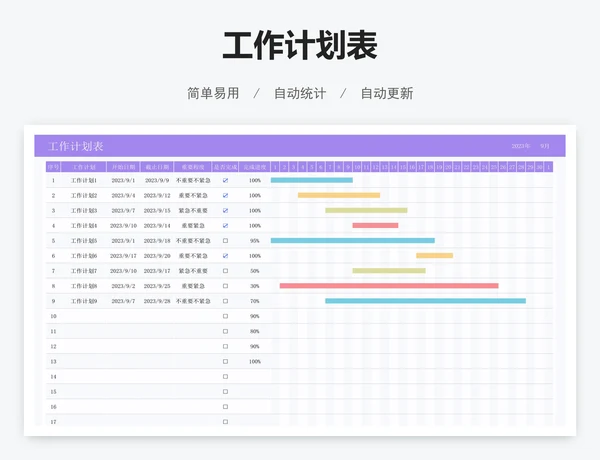600x460 pixels.
Task: Select the 工作计划 column header
Action: [84, 167]
